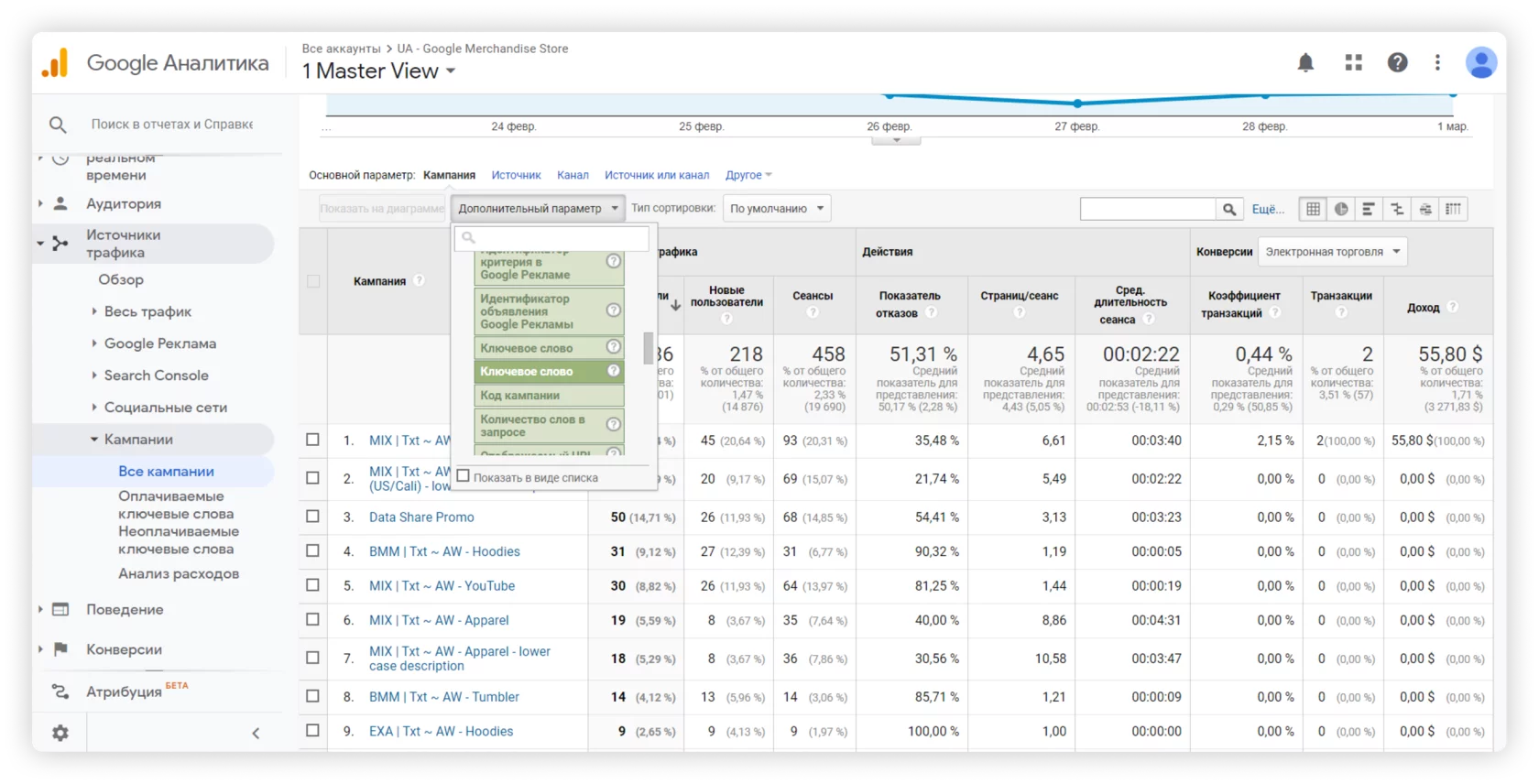Screen dimensions: 1539x784
Task: Click the Поиск в отчетах и Справке field
Action: coord(172,125)
